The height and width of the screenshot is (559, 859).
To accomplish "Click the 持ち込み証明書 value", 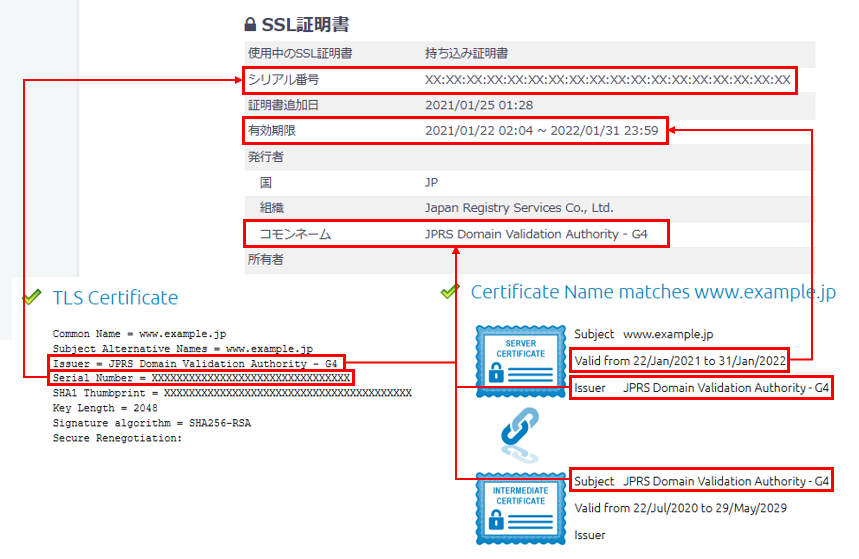I will (466, 53).
